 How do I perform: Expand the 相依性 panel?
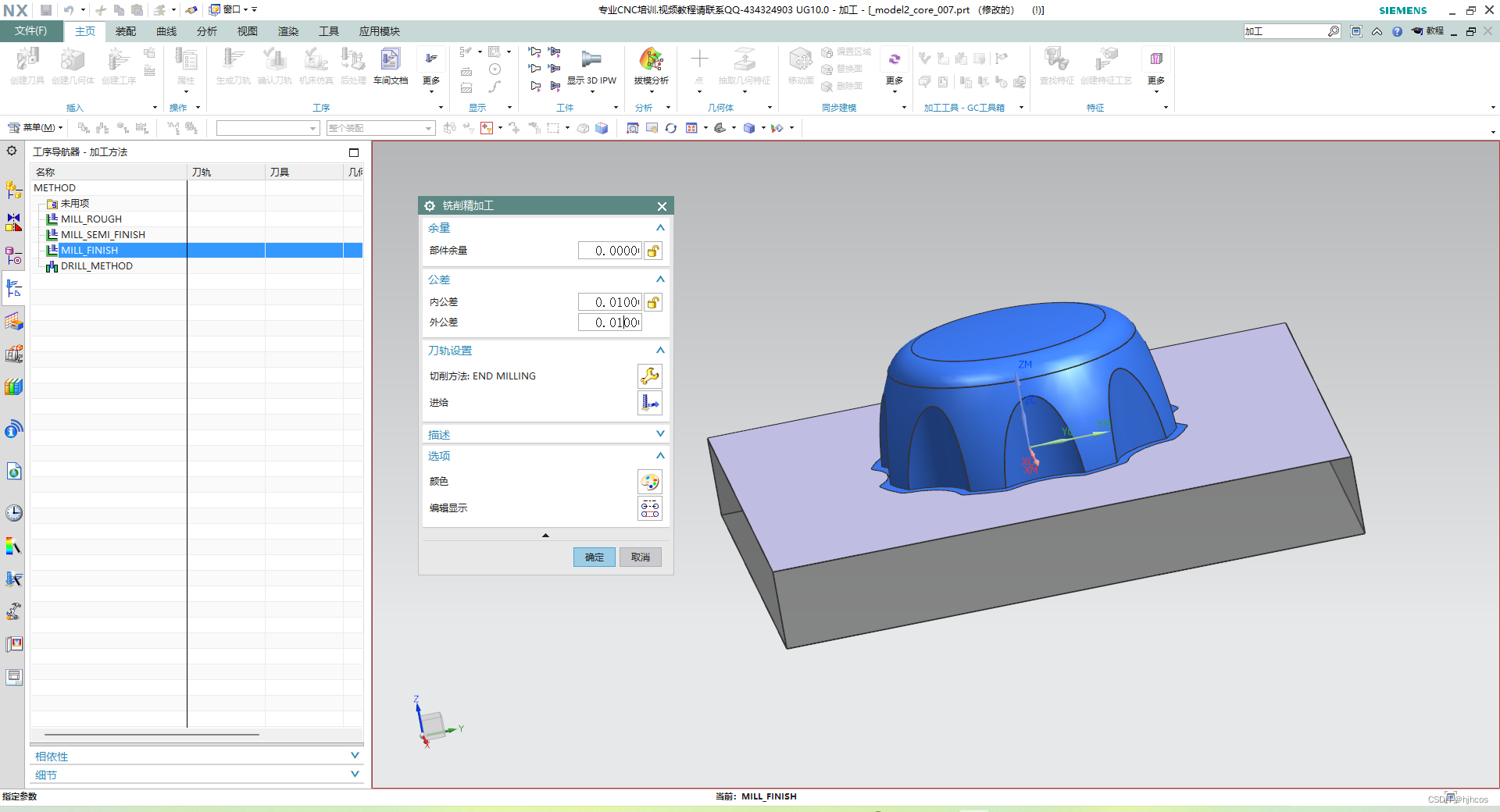coord(355,756)
